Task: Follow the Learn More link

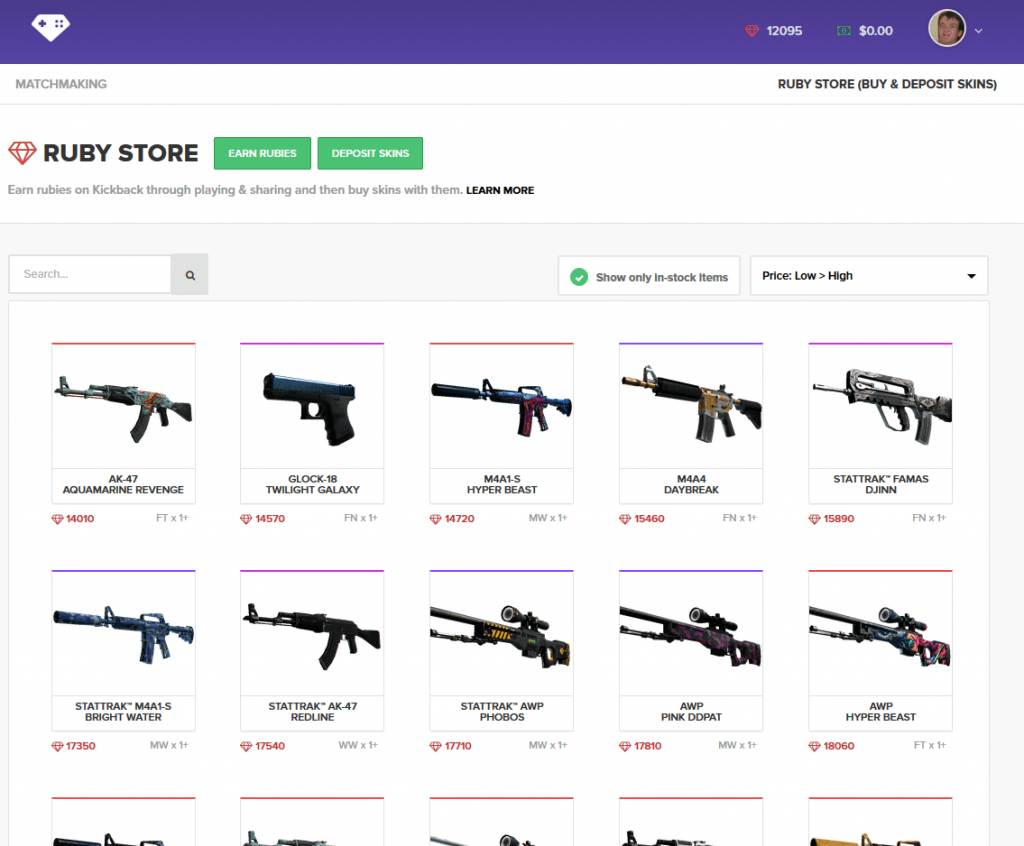Action: [500, 190]
